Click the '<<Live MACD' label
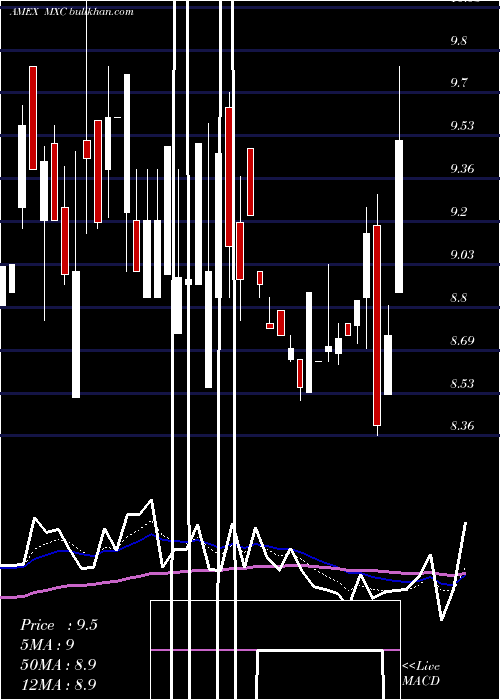 point(421,673)
